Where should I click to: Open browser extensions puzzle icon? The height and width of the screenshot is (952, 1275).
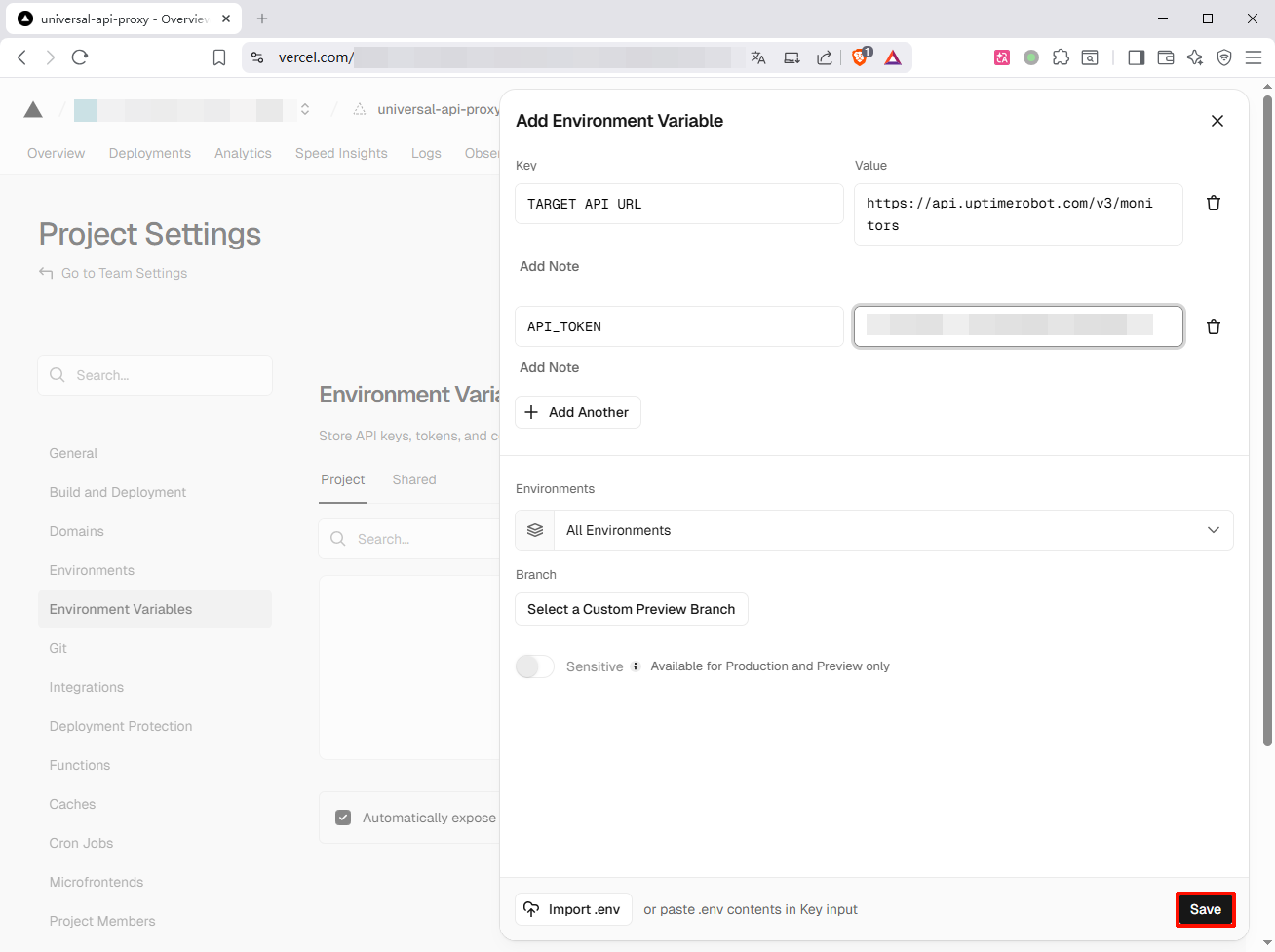coord(1061,57)
